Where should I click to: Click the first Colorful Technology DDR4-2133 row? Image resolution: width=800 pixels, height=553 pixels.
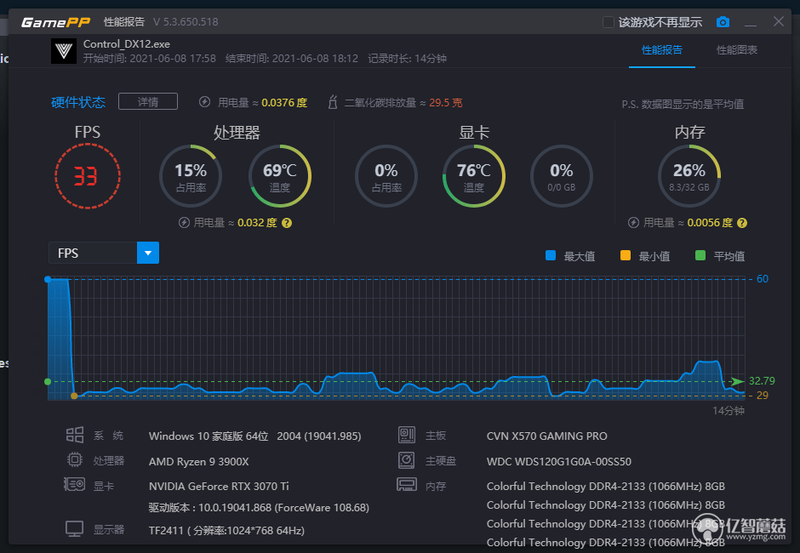606,486
